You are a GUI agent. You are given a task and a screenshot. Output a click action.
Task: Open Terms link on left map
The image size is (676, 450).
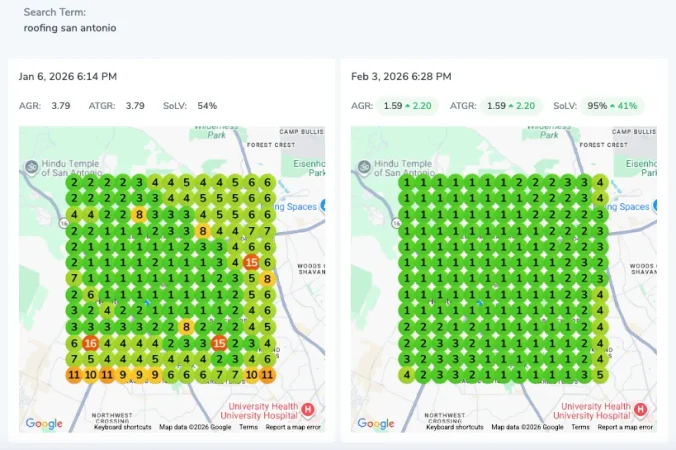click(x=248, y=427)
